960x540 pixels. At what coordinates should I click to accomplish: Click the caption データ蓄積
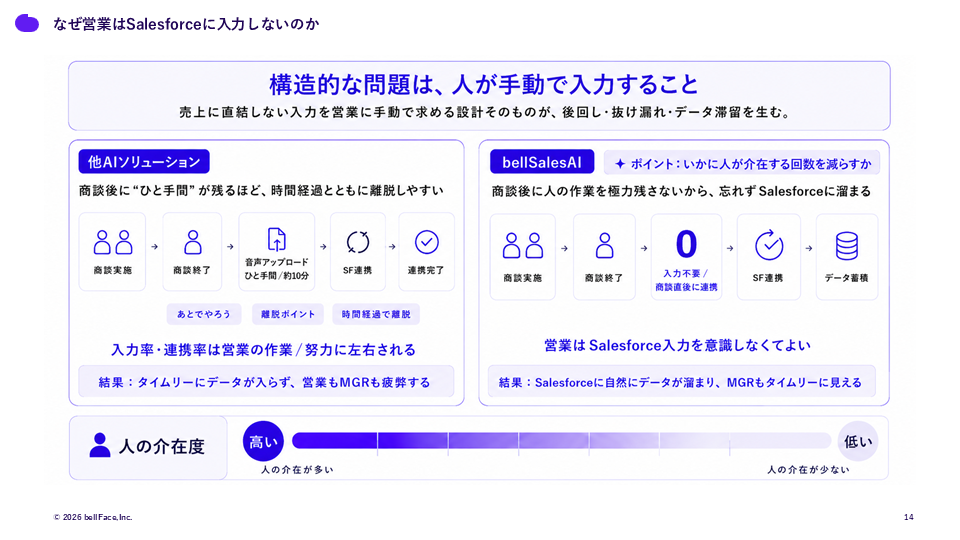pos(846,277)
